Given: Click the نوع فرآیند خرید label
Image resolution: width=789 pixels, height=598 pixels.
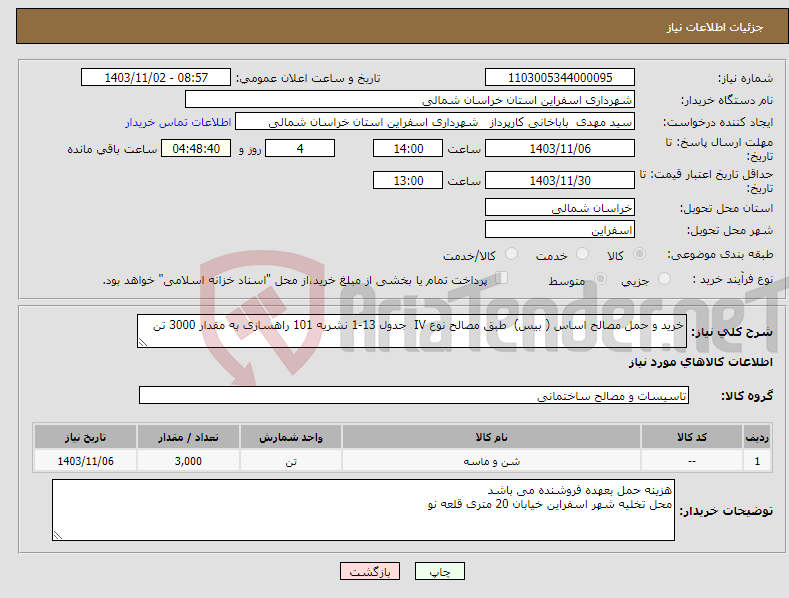Looking at the screenshot, I should (733, 279).
